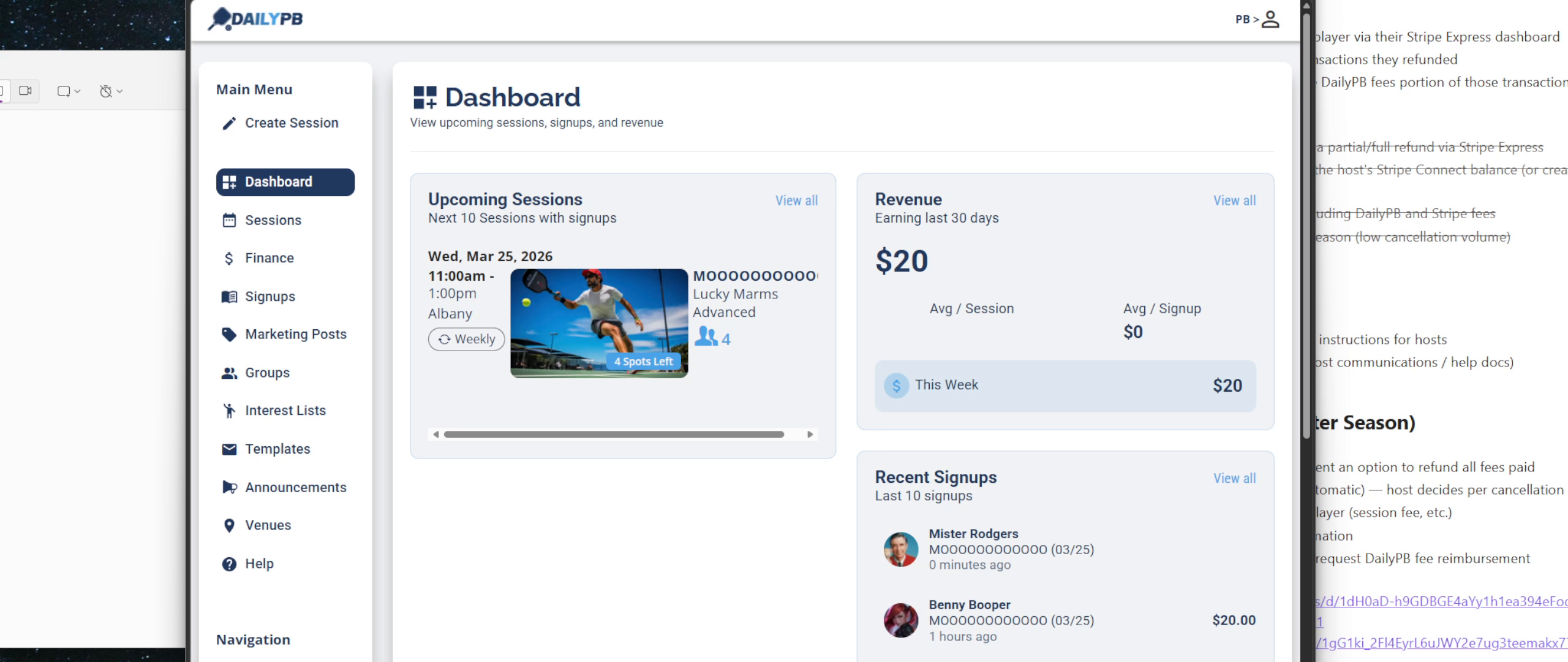1568x662 pixels.
Task: Click the DailyPB logo
Action: coord(255,19)
